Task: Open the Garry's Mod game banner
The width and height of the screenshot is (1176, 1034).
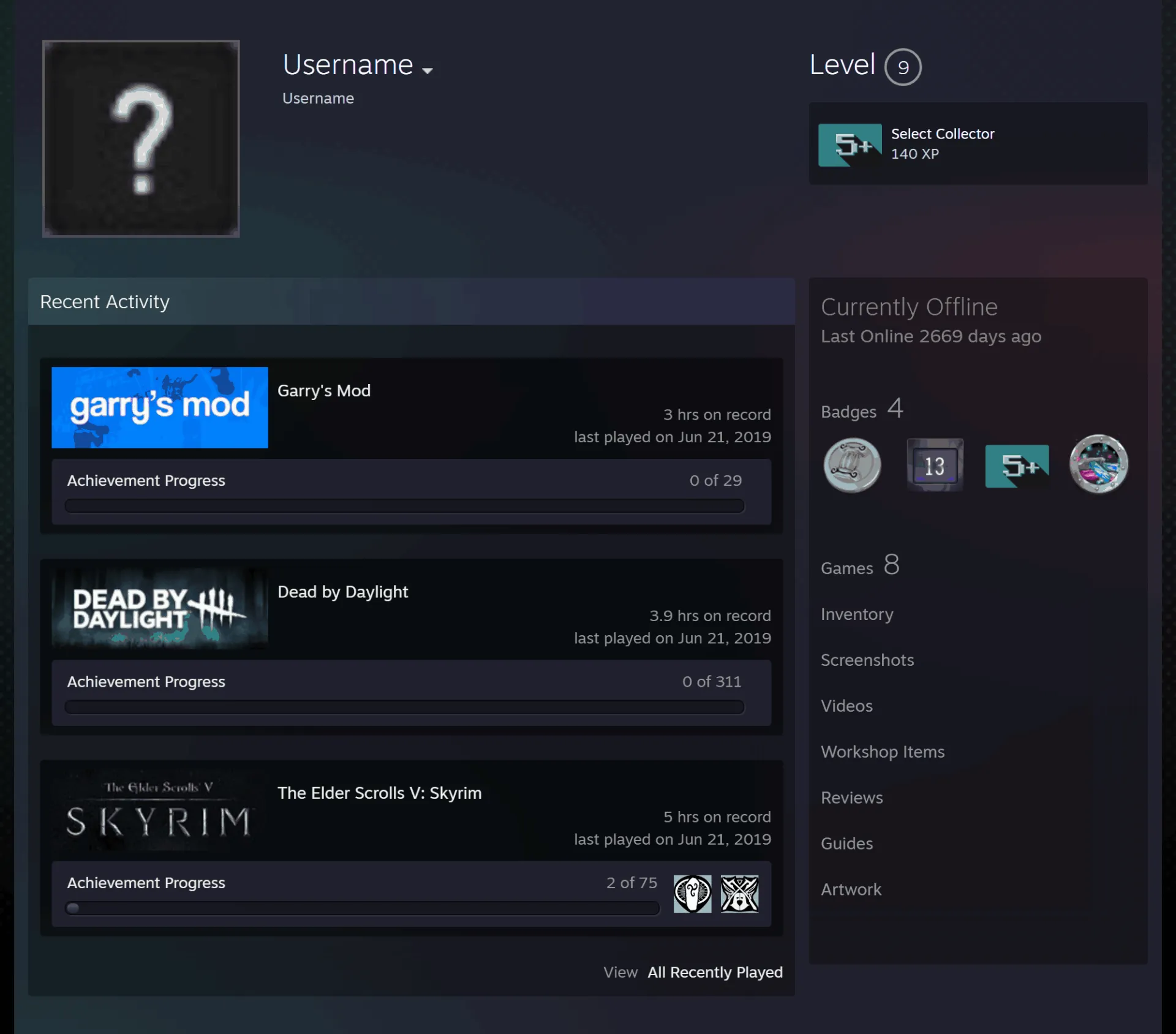Action: 160,407
